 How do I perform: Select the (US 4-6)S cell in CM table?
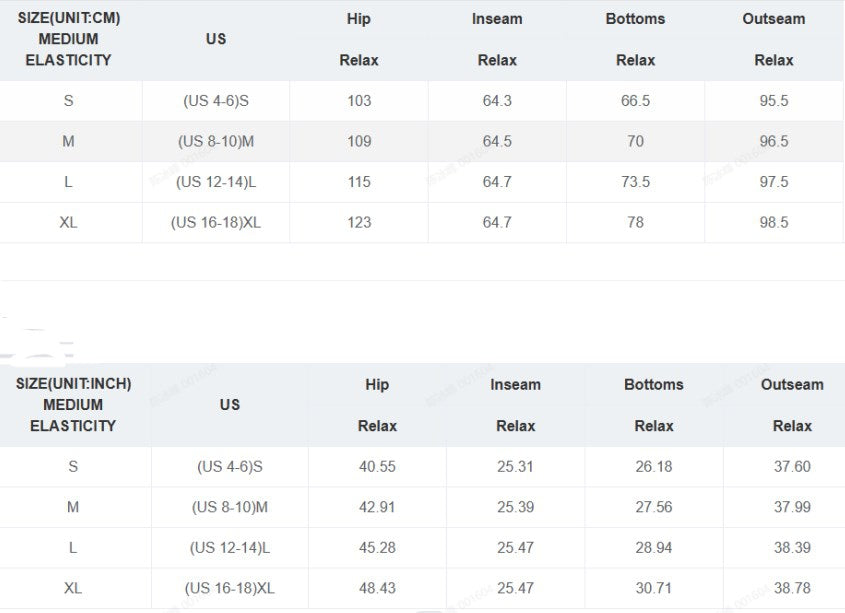(x=216, y=101)
